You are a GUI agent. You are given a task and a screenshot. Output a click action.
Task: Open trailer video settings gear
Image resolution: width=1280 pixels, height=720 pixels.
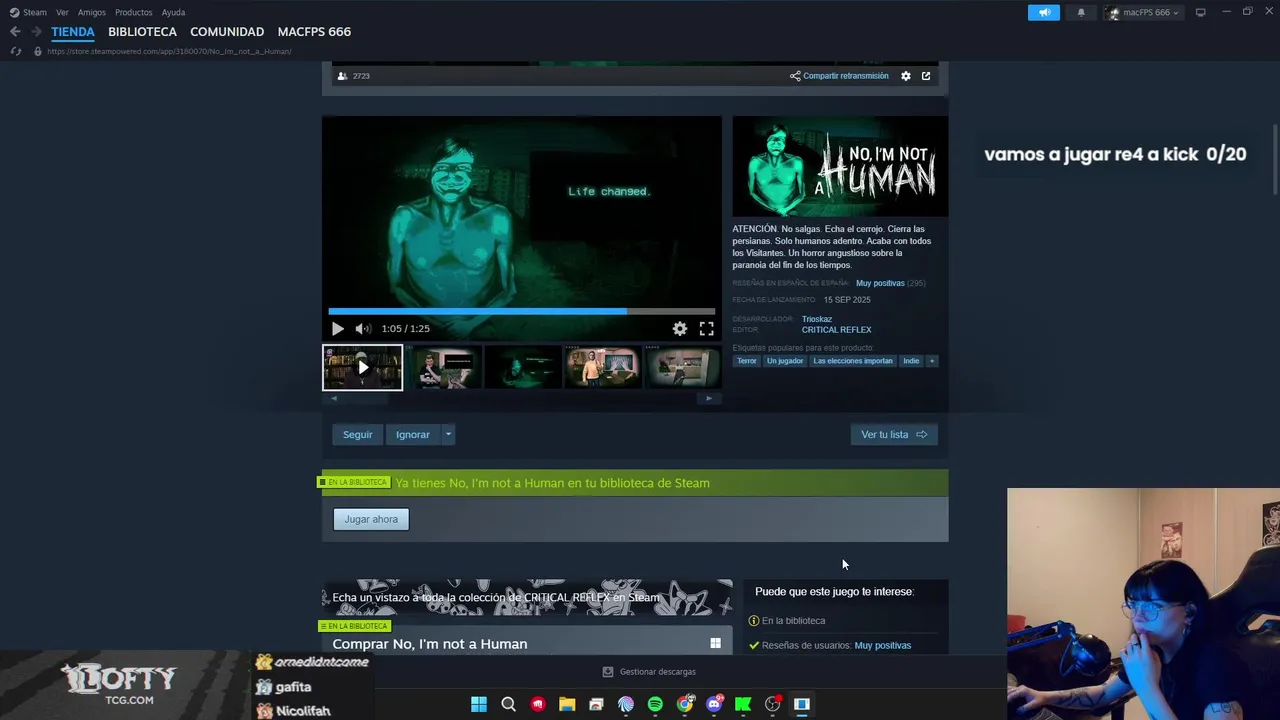(x=680, y=329)
